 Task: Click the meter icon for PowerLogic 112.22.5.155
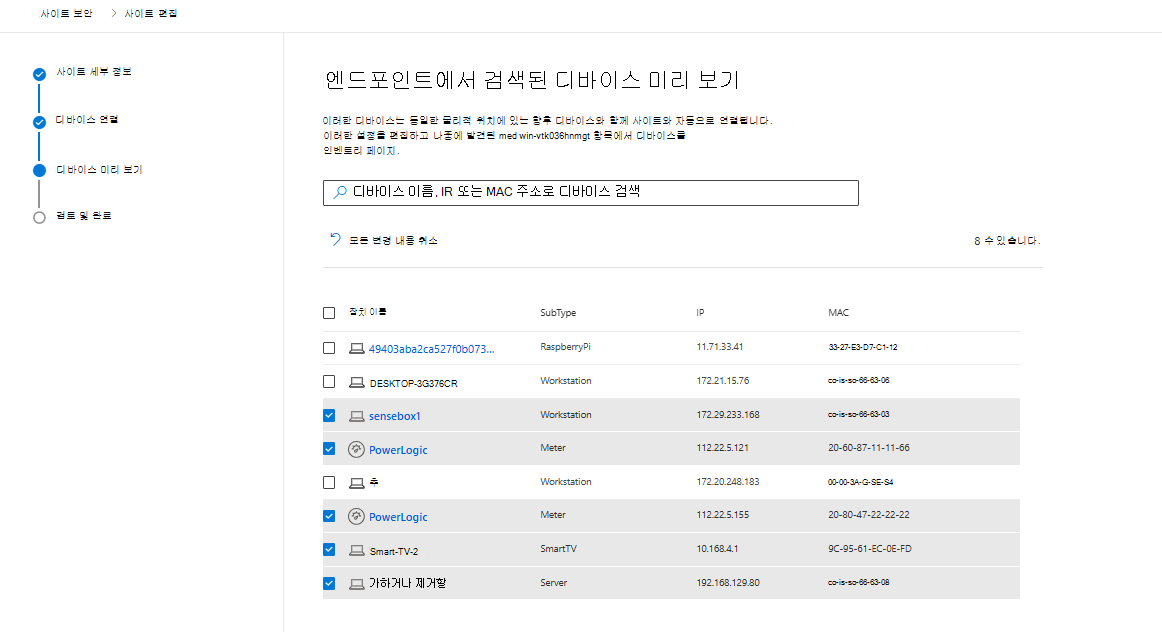pyautogui.click(x=356, y=517)
